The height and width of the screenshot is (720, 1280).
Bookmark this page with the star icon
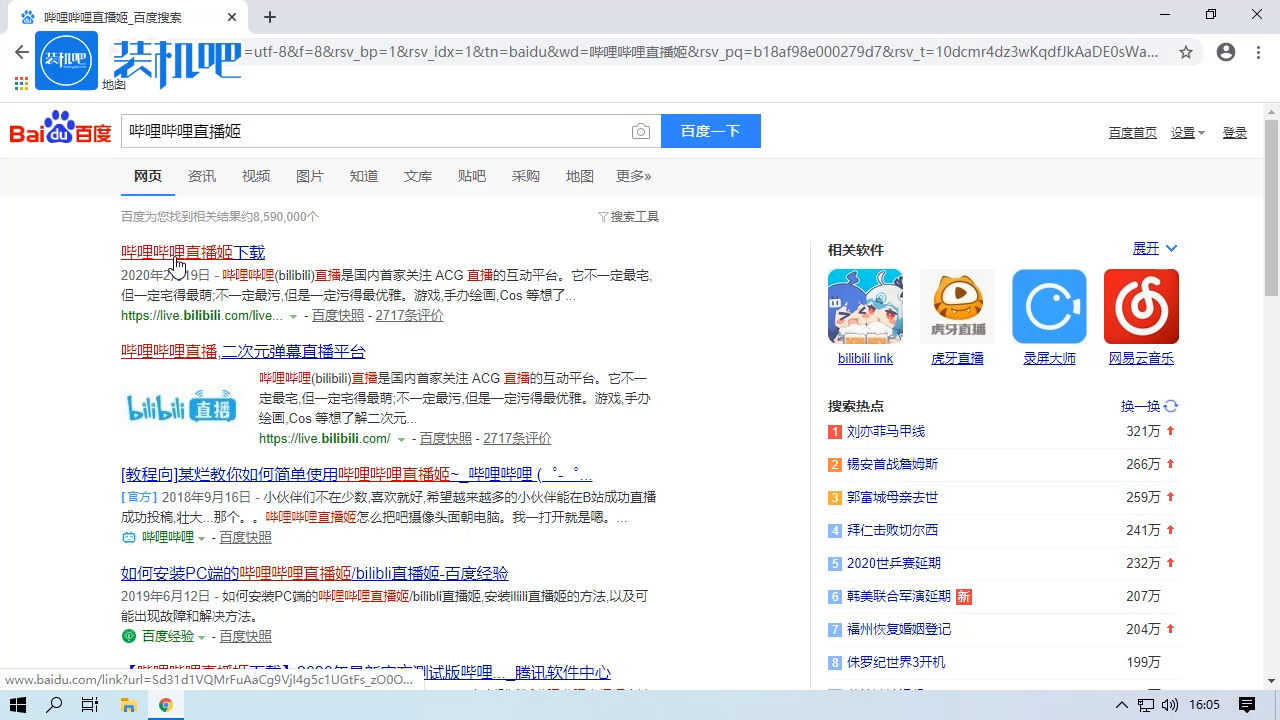click(1186, 52)
